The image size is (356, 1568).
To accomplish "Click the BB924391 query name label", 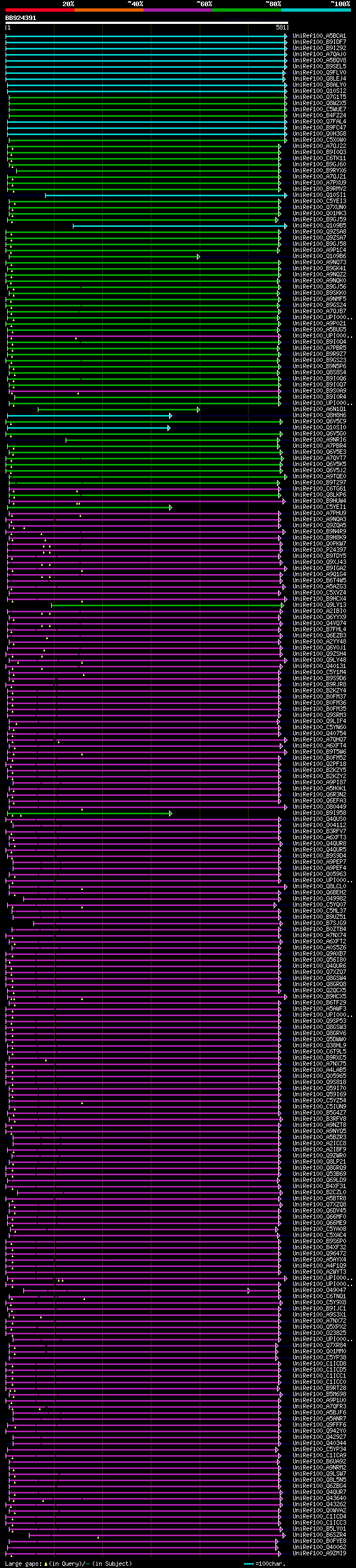I will 21,18.
